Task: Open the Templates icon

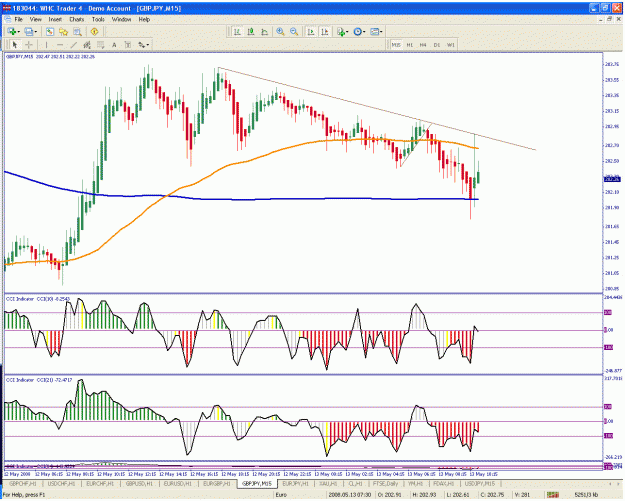Action: [x=376, y=31]
